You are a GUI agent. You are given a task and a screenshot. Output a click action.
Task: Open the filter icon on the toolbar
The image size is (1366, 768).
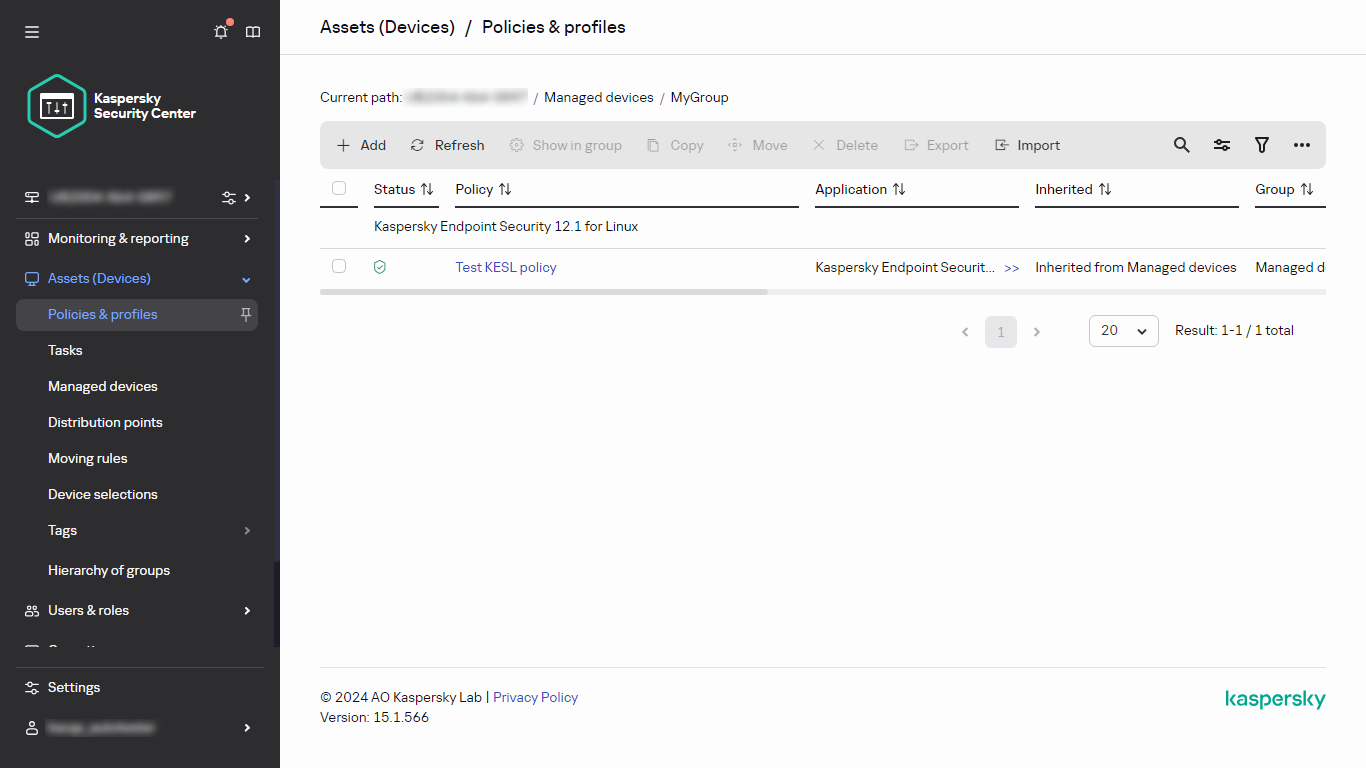(1261, 145)
